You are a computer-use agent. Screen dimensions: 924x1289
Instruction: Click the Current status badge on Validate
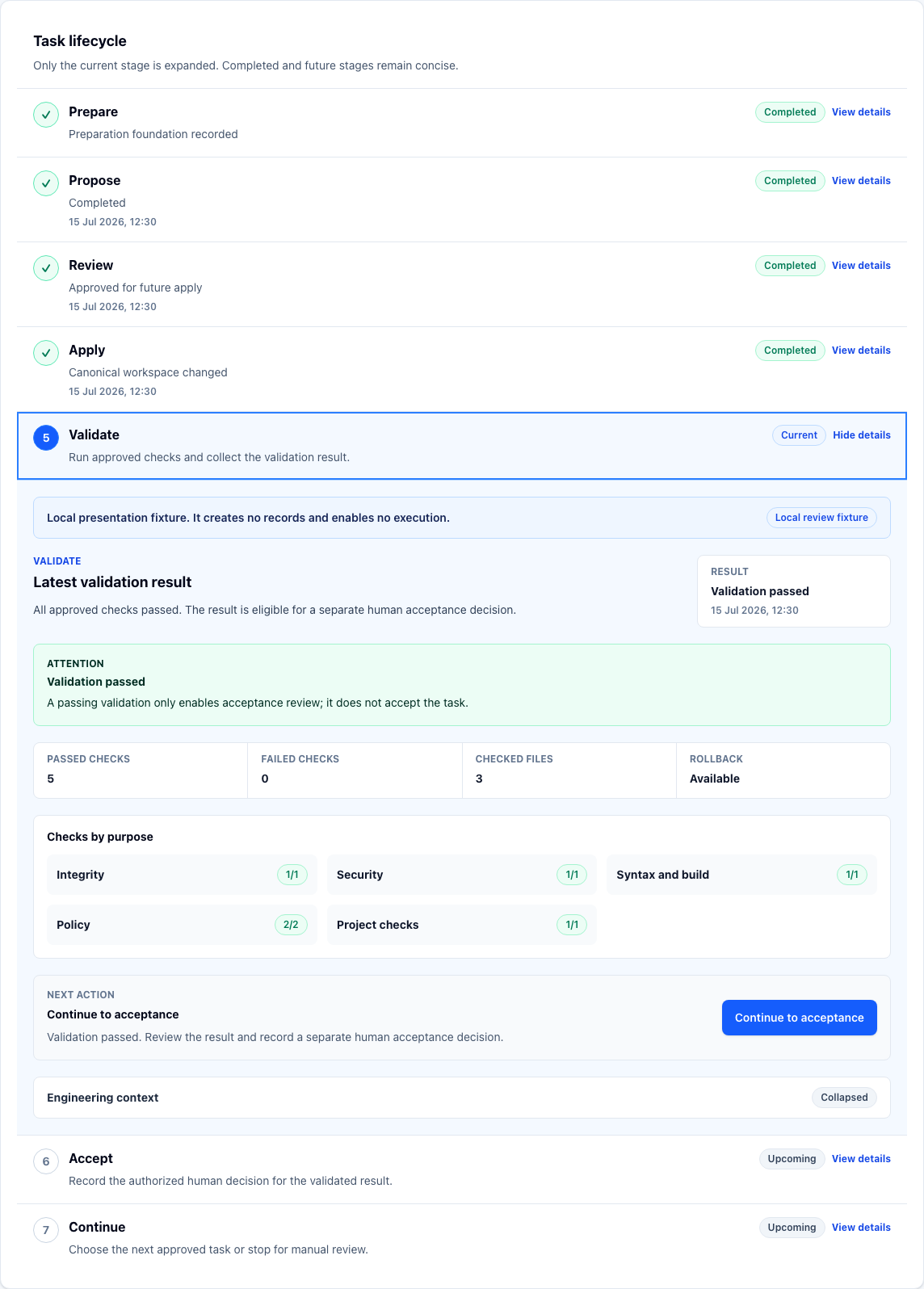(x=799, y=435)
